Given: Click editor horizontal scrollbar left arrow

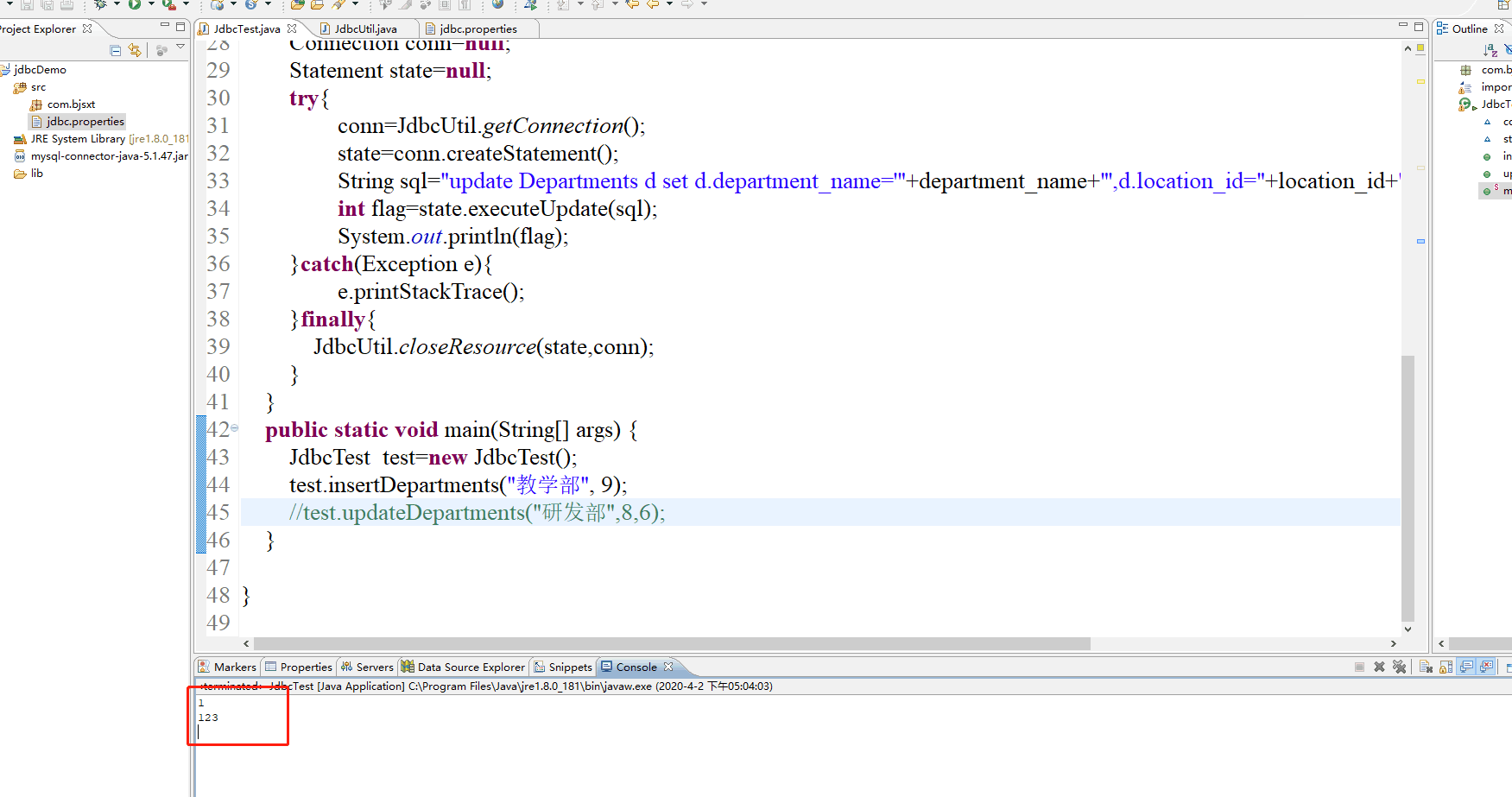Looking at the screenshot, I should point(246,643).
